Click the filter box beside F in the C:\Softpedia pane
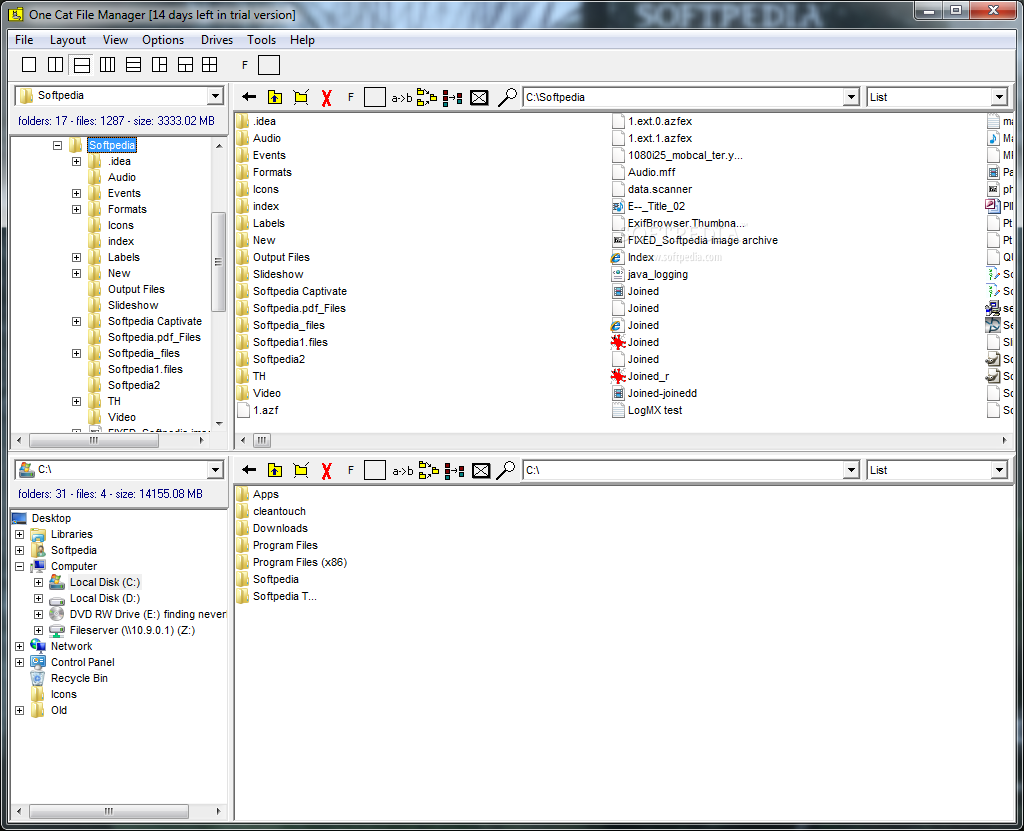Viewport: 1024px width, 831px height. [375, 97]
